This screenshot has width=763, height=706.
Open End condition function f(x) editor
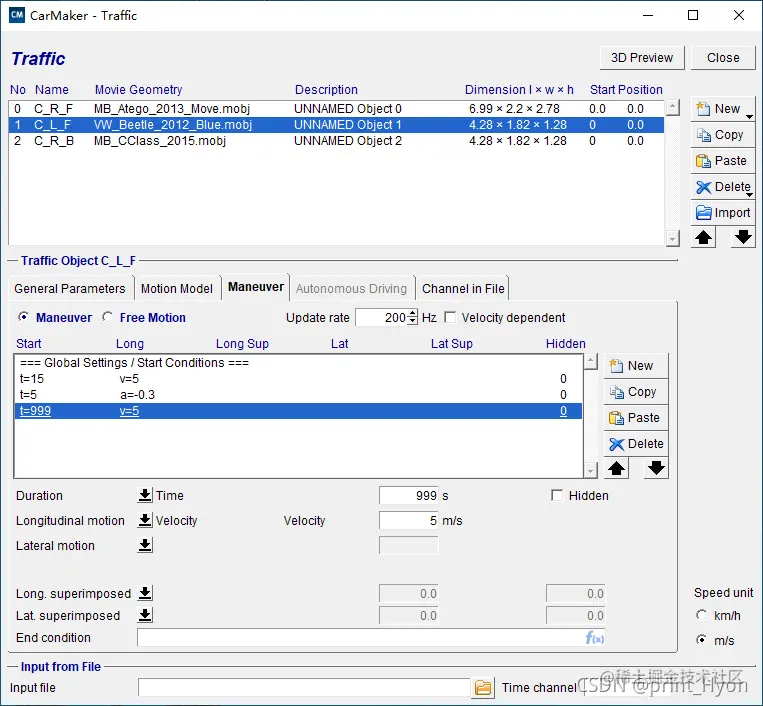click(595, 638)
